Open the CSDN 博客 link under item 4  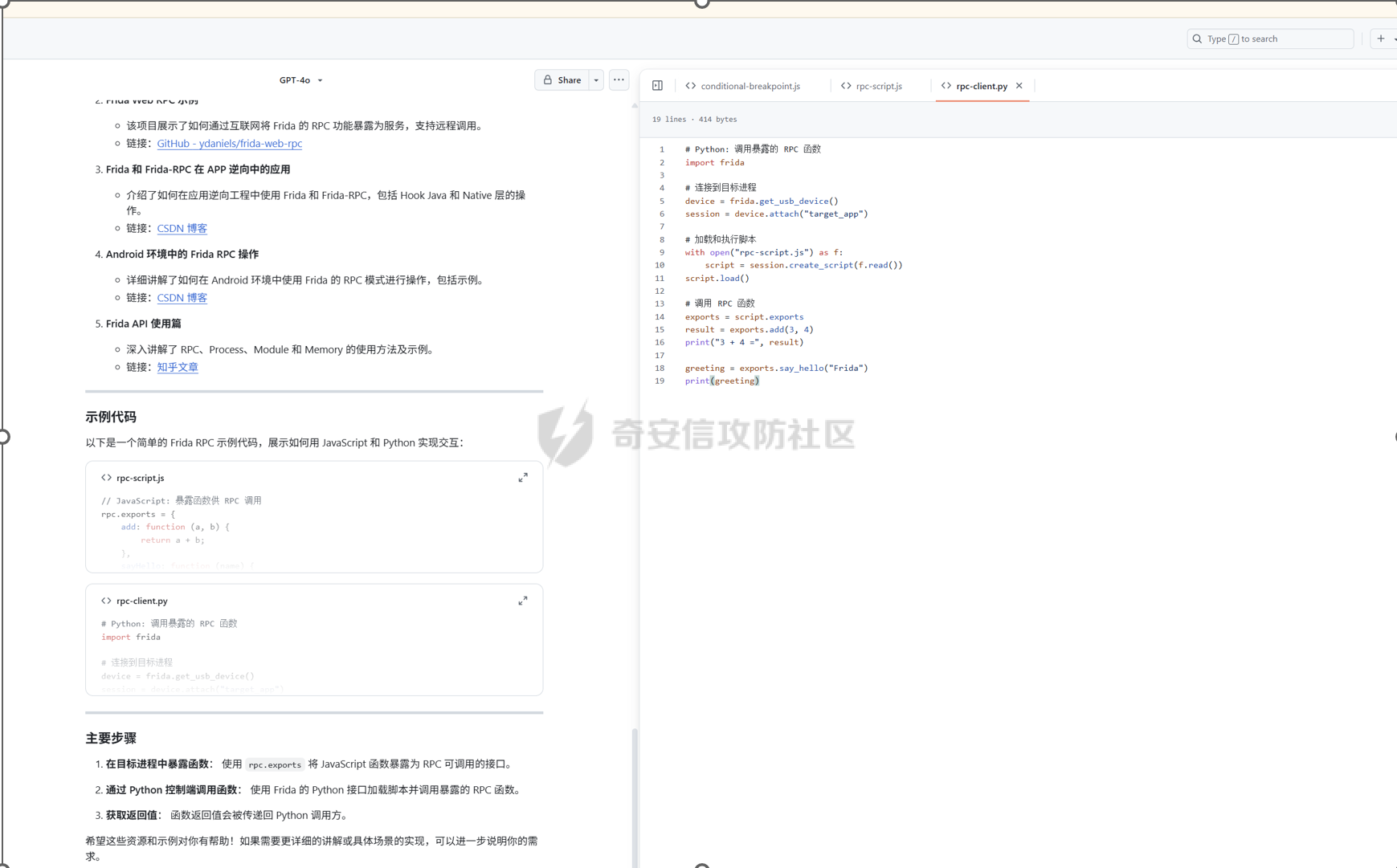click(182, 298)
